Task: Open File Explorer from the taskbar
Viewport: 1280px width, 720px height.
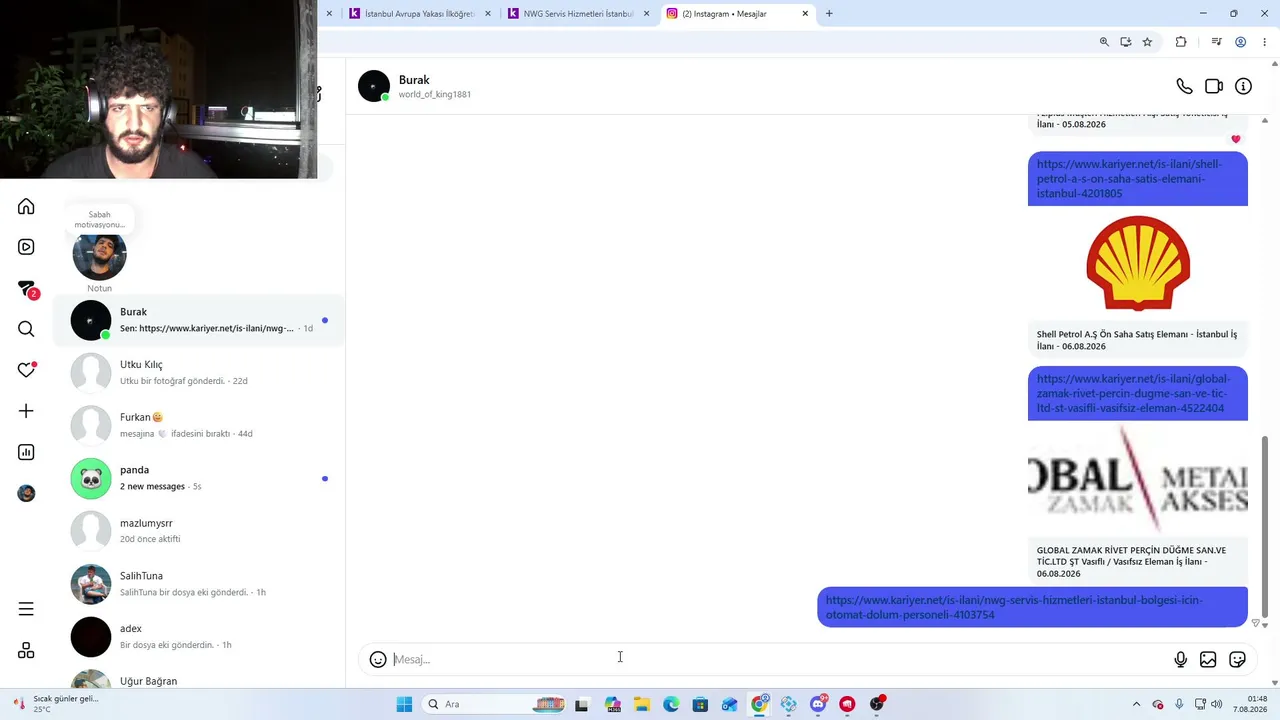Action: (x=641, y=704)
